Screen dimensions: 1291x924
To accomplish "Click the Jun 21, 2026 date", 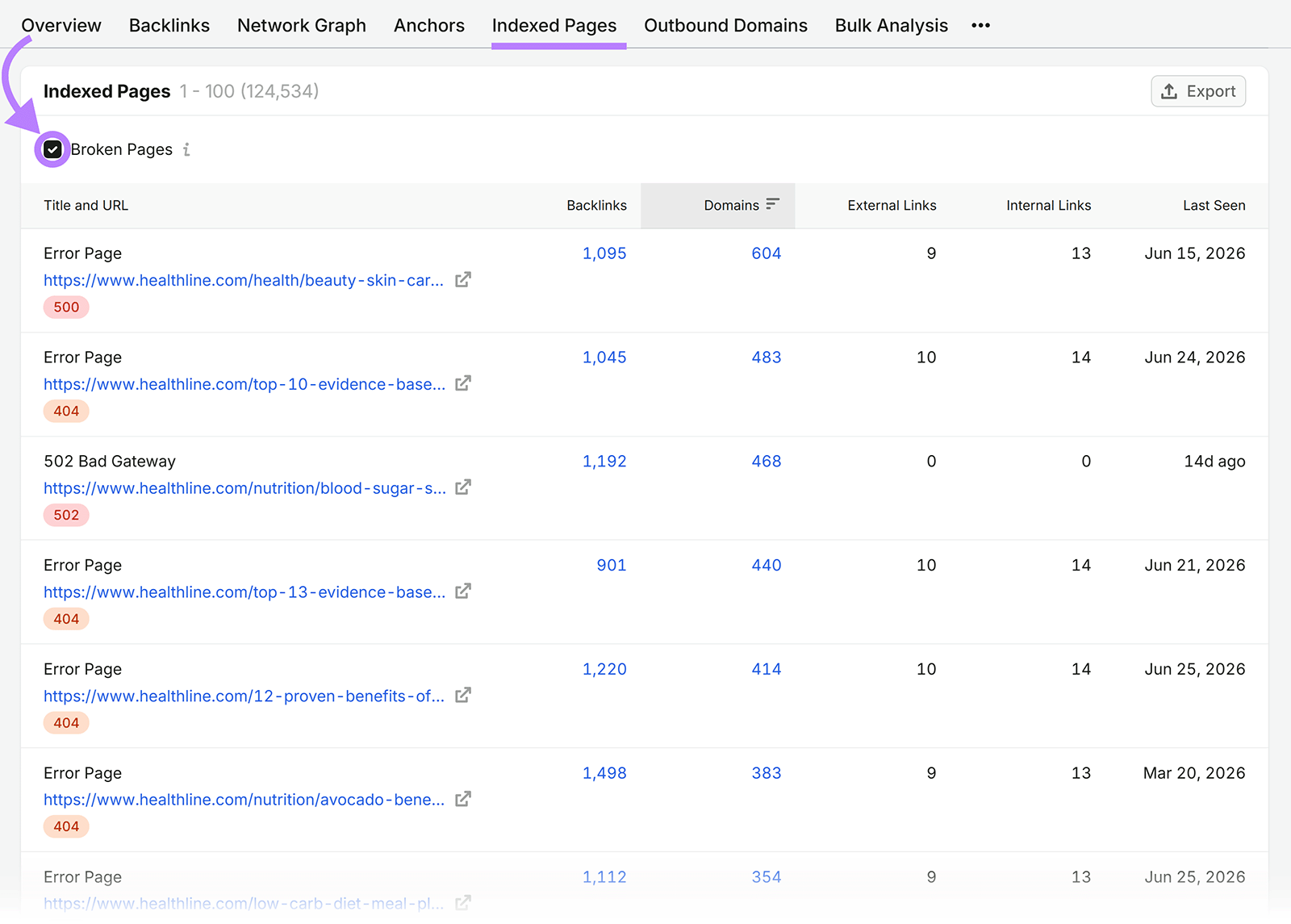I will tap(1195, 565).
